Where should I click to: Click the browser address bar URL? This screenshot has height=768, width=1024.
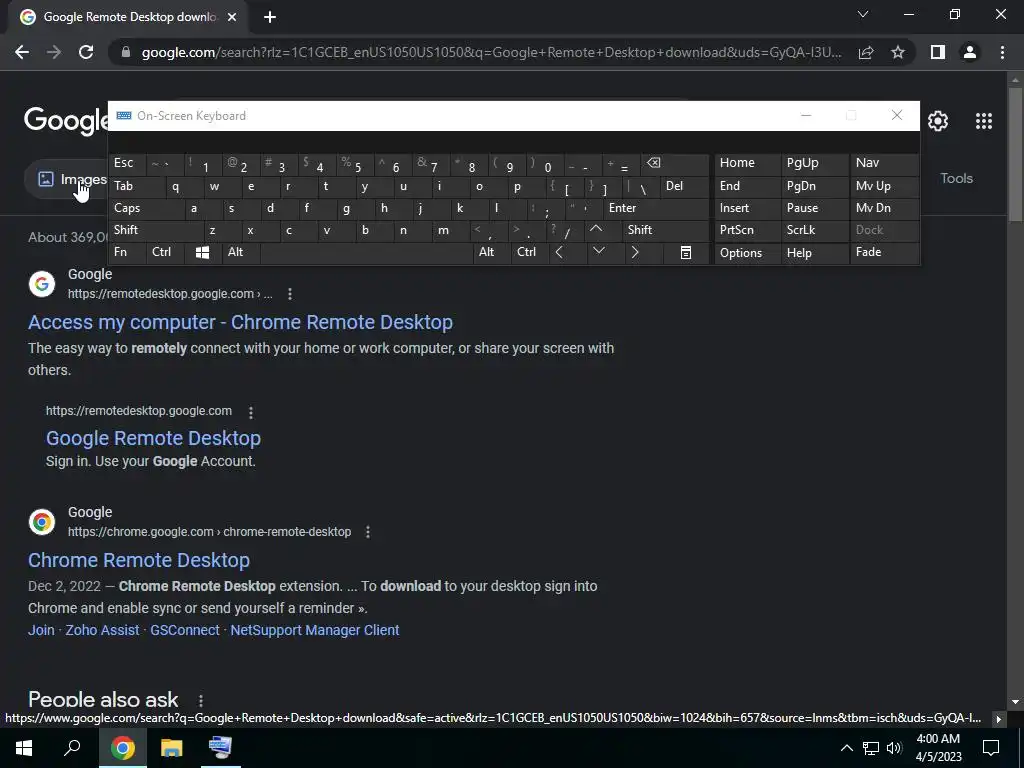491,52
